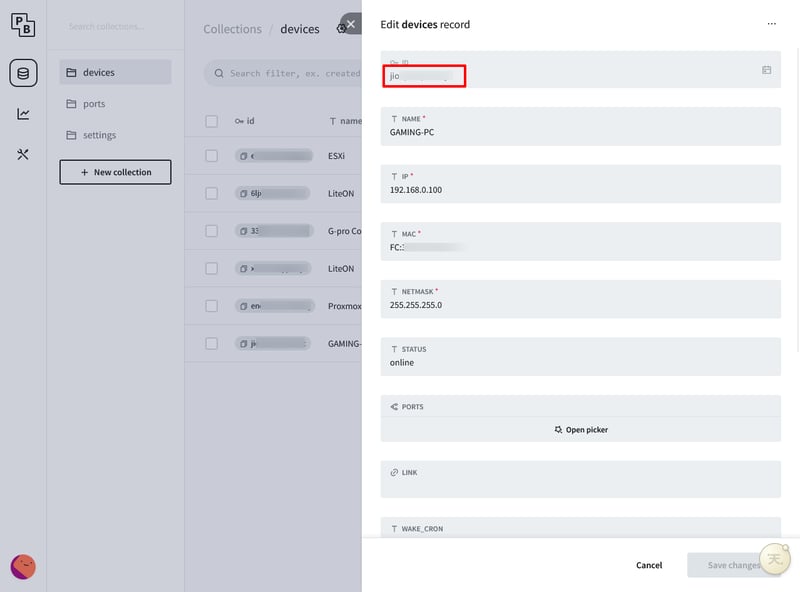
Task: Open the Logs chart icon
Action: 23,114
